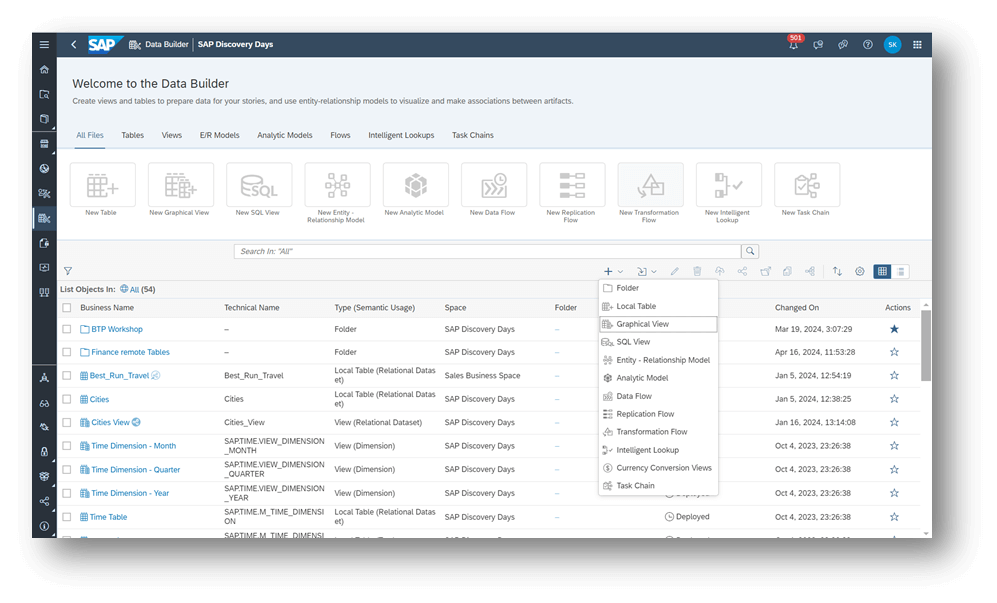Click into the Search In All field

point(487,251)
